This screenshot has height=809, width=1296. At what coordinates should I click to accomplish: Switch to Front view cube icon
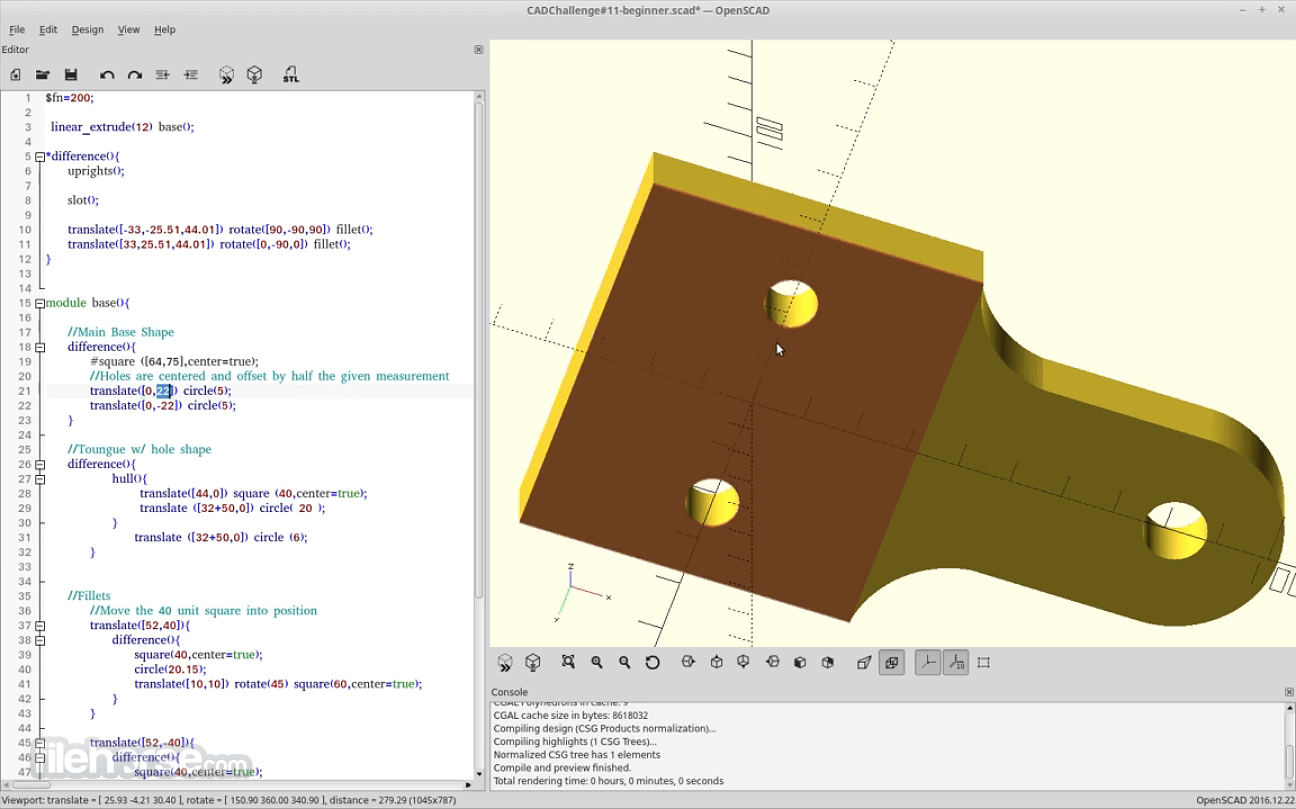coord(800,662)
